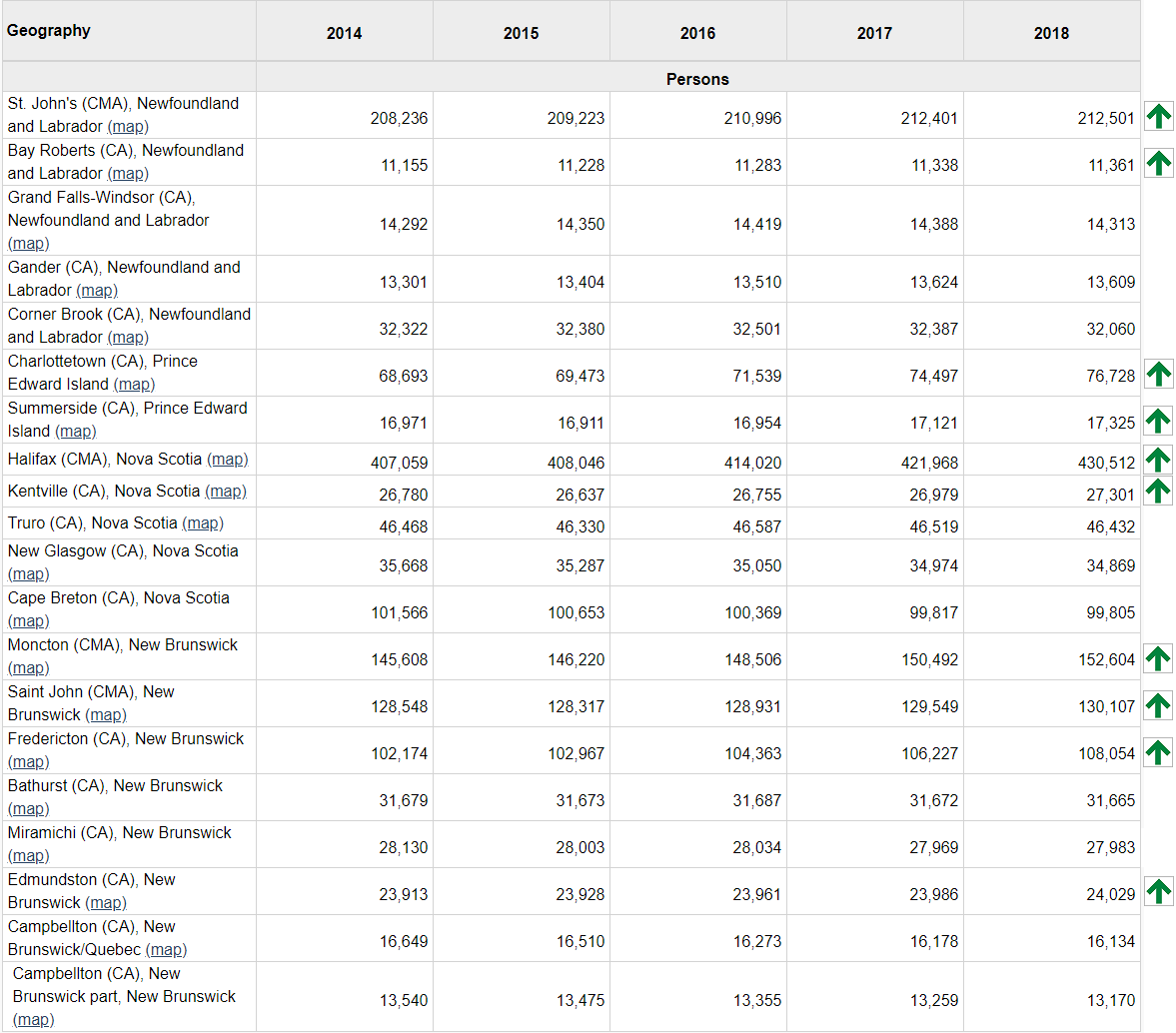1176x1033 pixels.
Task: Select Moncton 2015 value 146,220
Action: [x=576, y=660]
